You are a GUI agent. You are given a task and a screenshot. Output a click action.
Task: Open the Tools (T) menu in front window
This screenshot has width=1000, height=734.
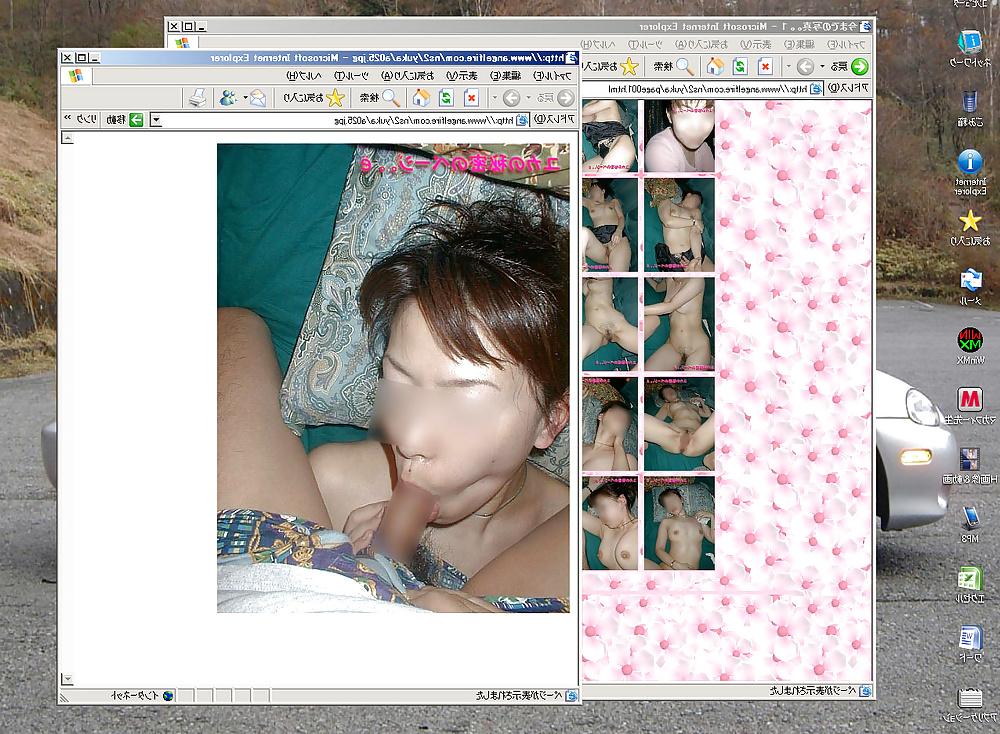[x=351, y=76]
